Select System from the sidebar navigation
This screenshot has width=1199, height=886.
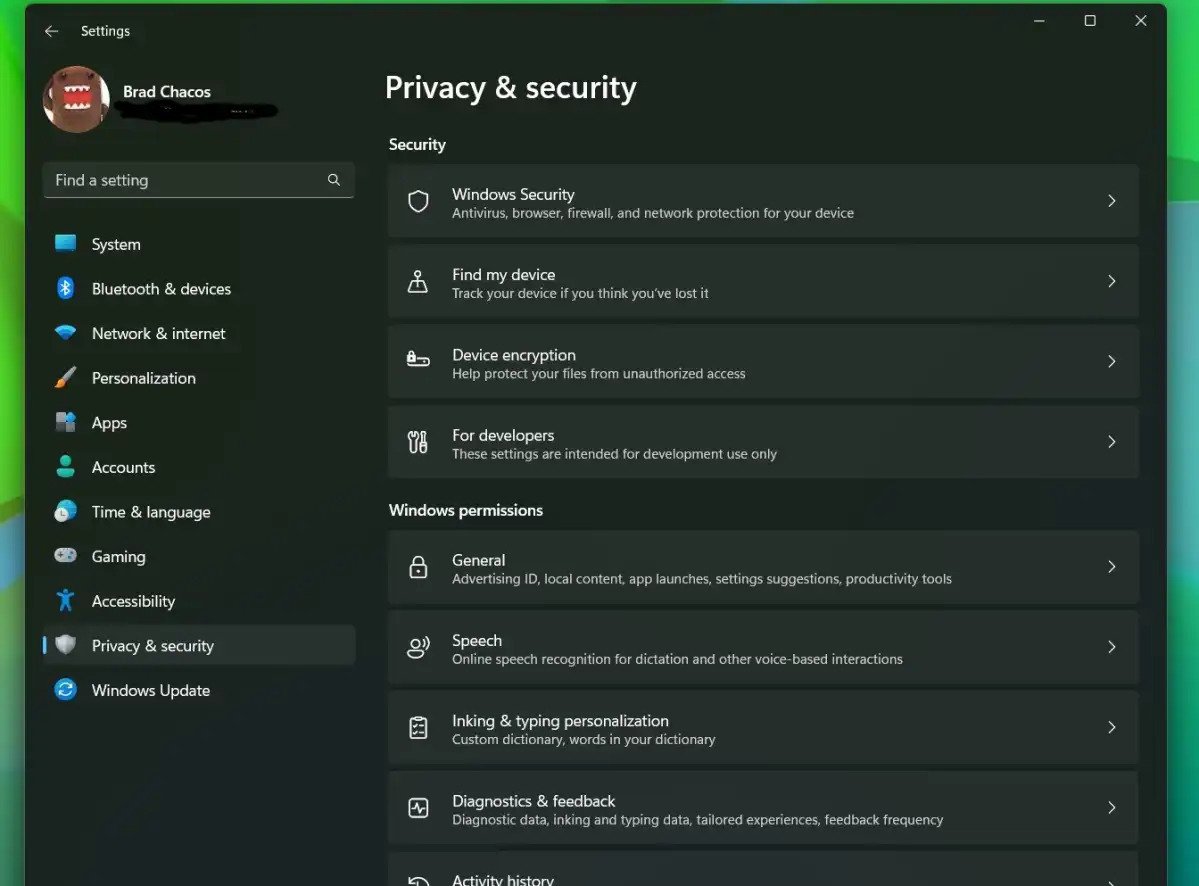pyautogui.click(x=115, y=244)
